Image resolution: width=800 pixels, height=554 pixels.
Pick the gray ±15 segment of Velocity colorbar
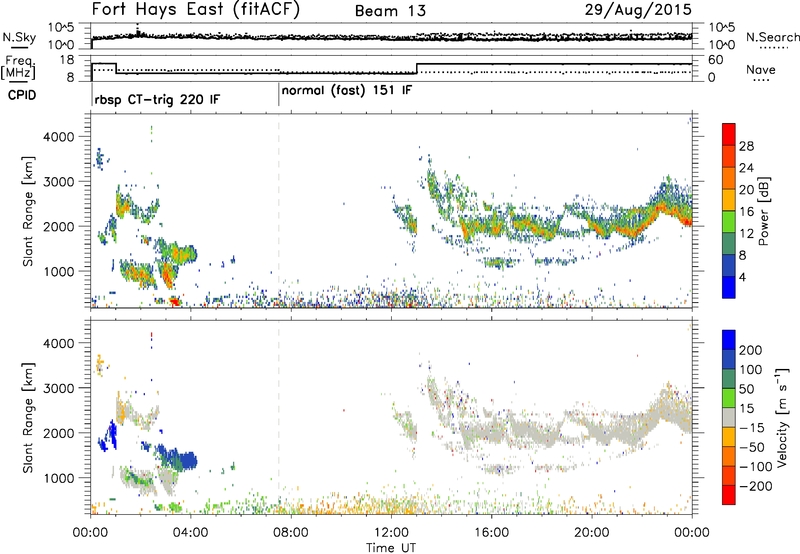pyautogui.click(x=729, y=417)
